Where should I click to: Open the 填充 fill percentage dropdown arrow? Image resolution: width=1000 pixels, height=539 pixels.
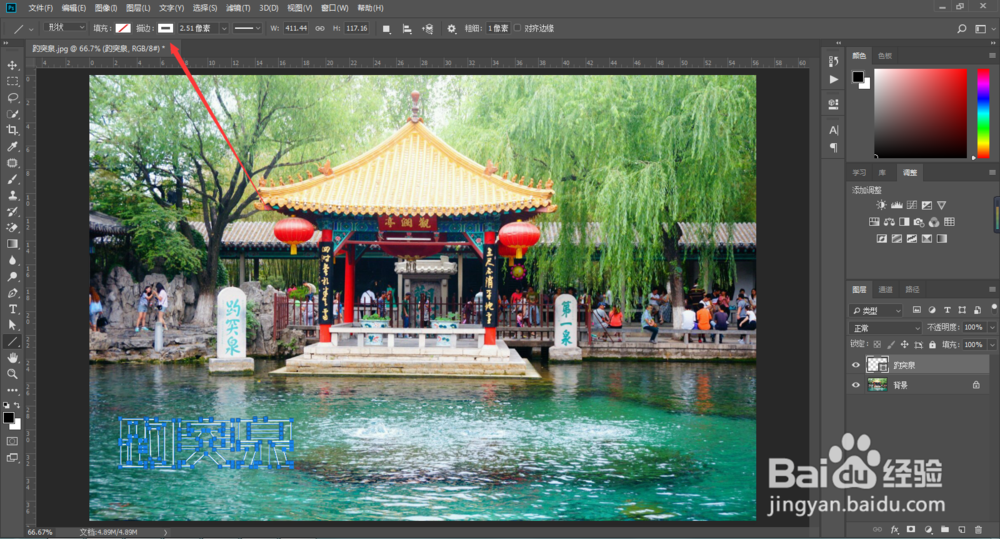click(992, 344)
